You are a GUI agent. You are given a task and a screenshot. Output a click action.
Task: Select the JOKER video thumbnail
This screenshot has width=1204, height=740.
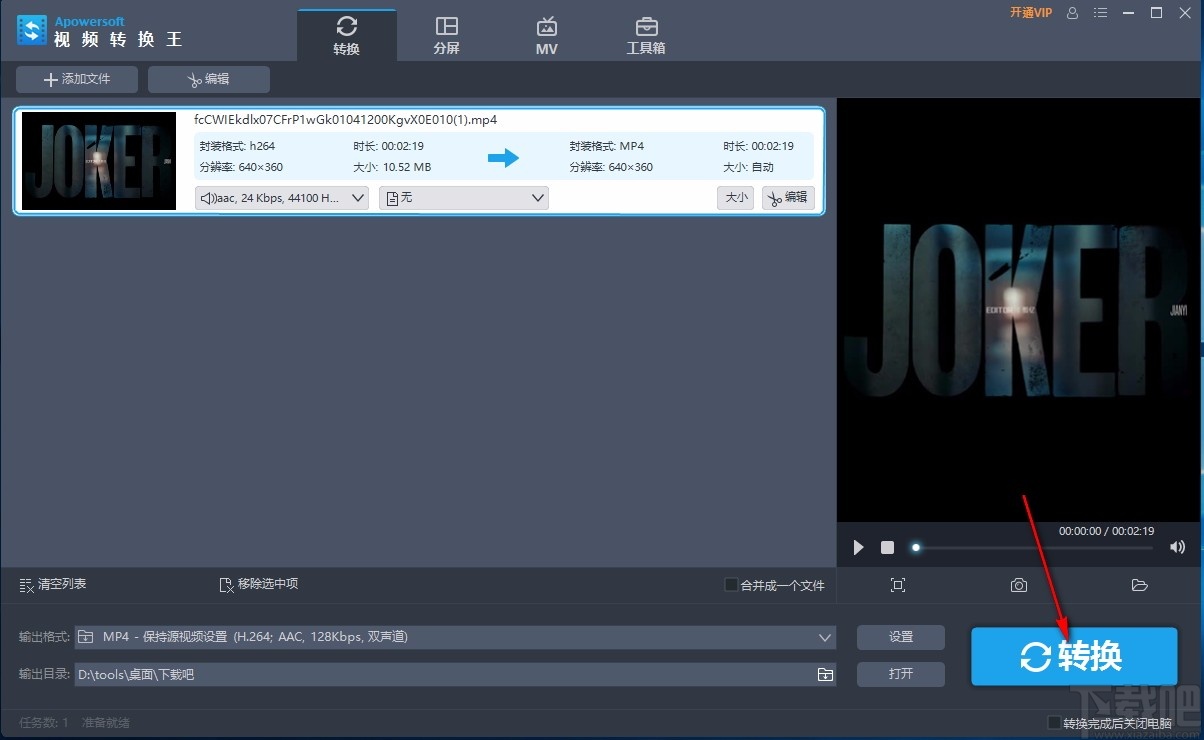coord(98,160)
